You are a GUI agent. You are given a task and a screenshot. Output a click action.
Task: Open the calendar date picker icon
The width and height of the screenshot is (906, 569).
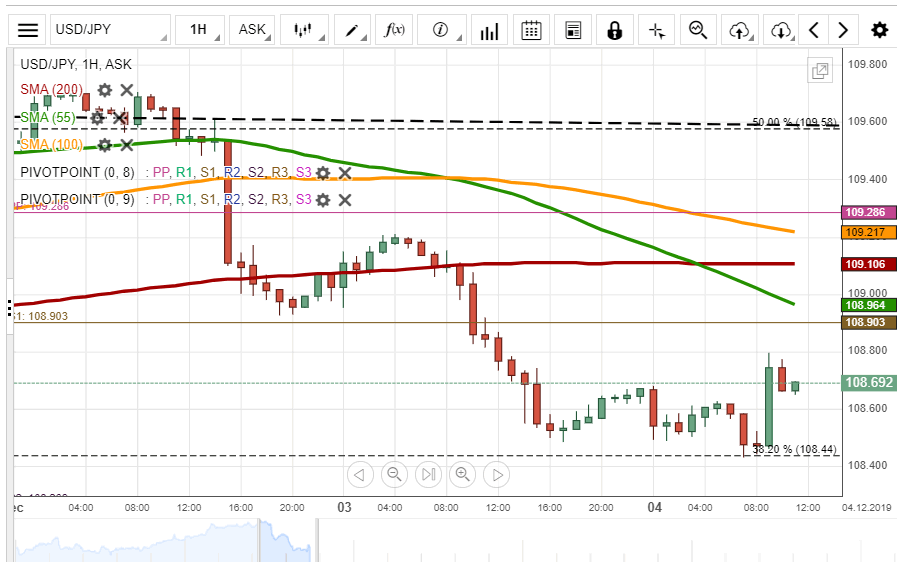pos(531,30)
